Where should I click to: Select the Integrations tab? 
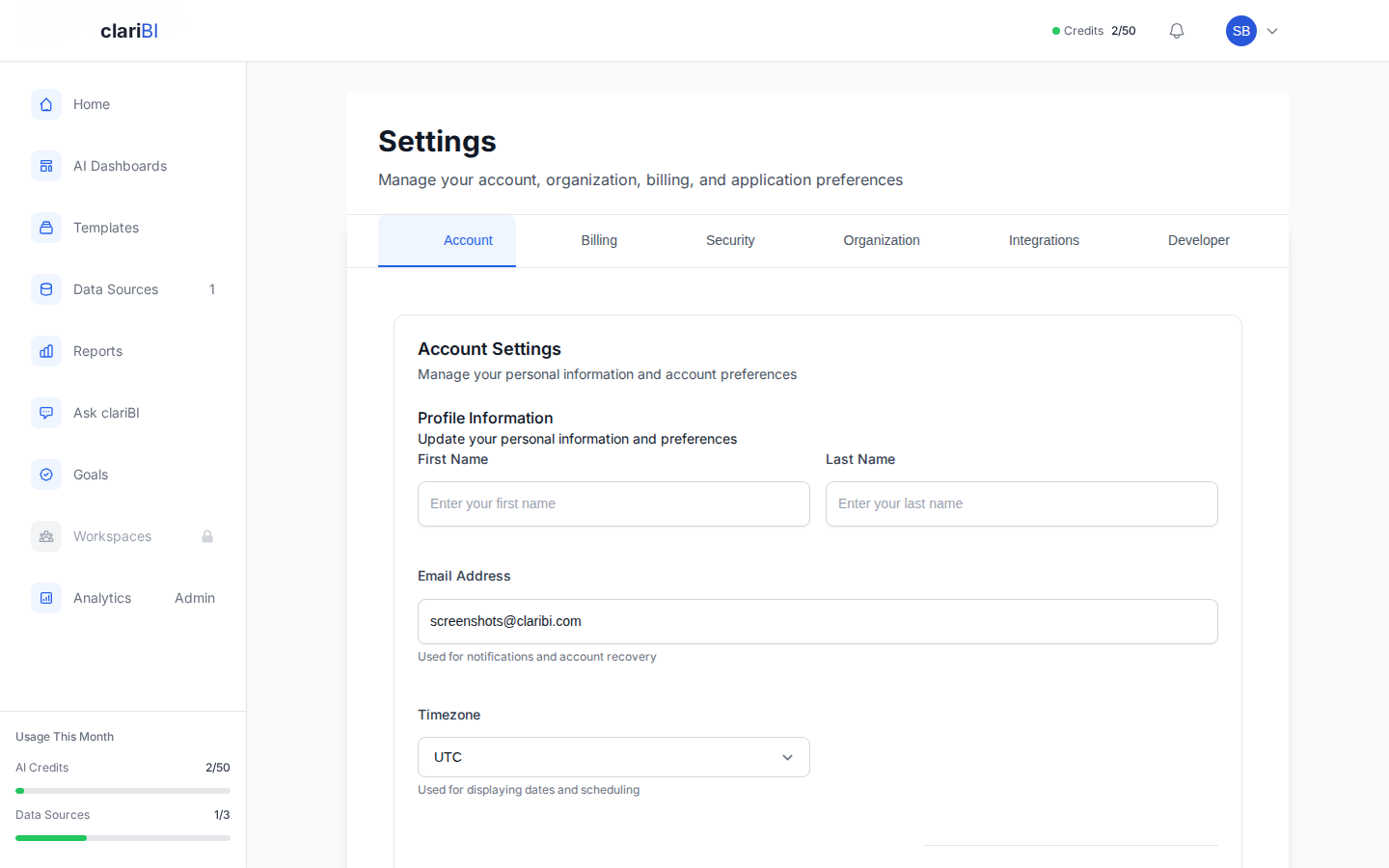(1044, 240)
